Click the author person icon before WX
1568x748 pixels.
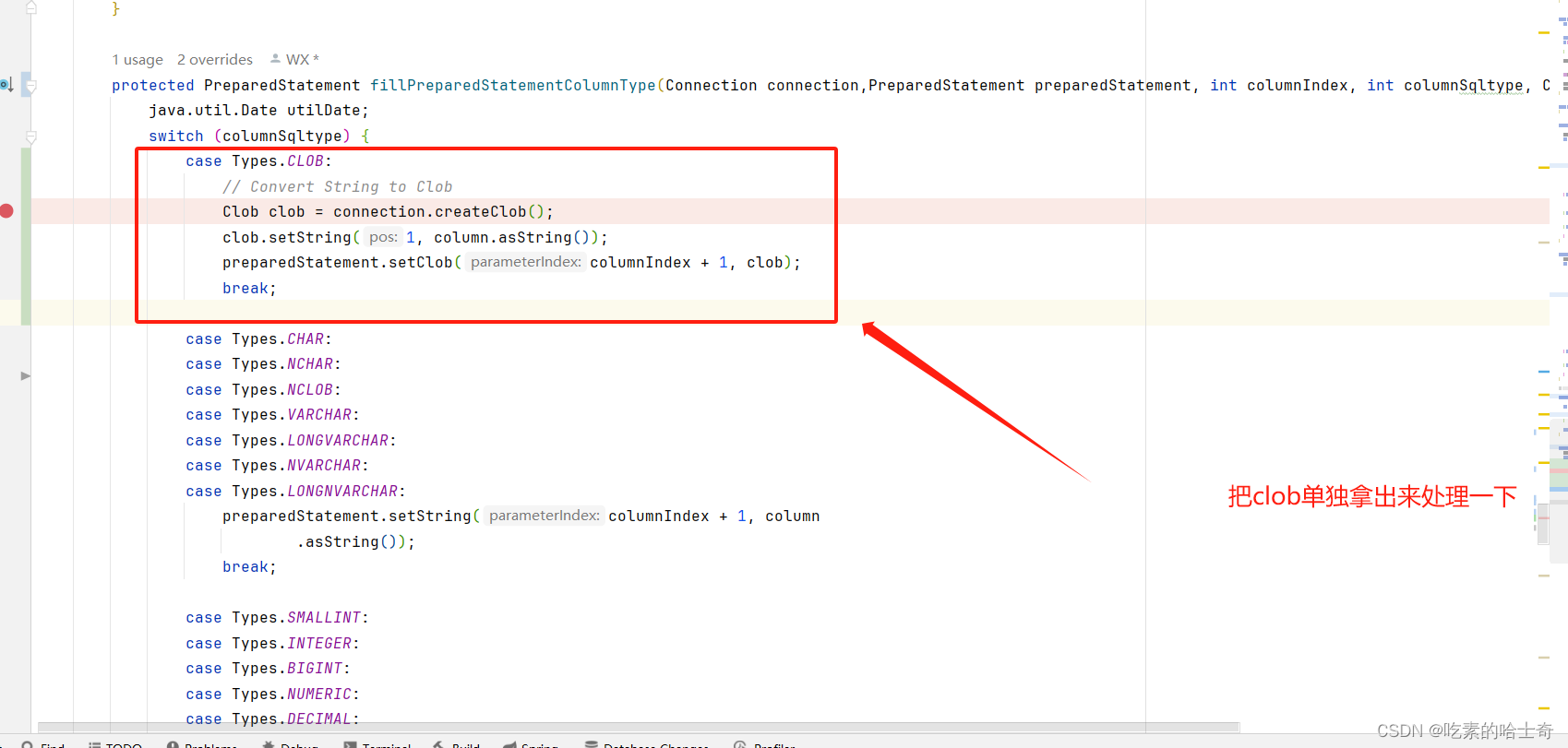[275, 59]
